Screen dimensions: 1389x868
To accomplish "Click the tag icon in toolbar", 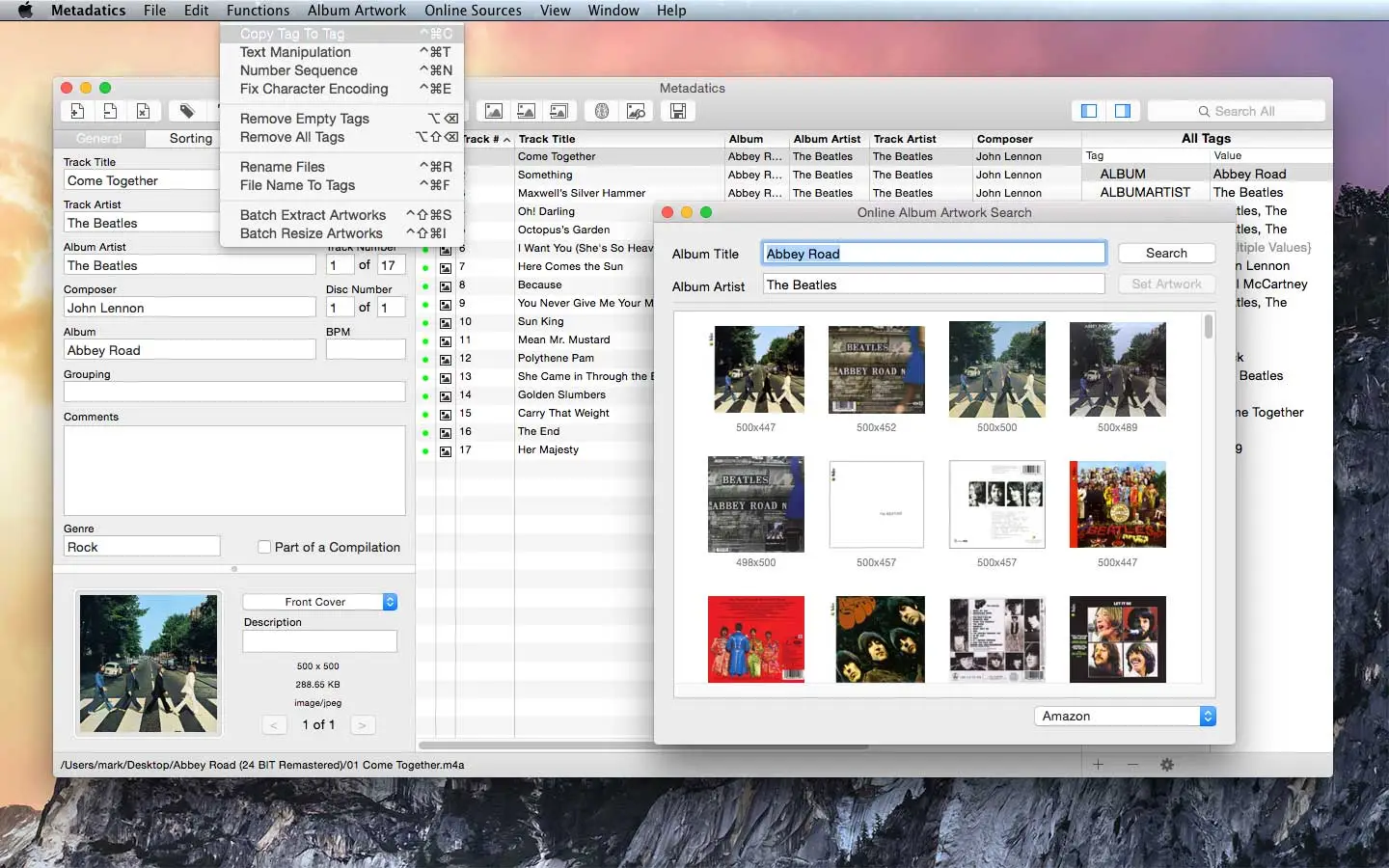I will point(187,111).
